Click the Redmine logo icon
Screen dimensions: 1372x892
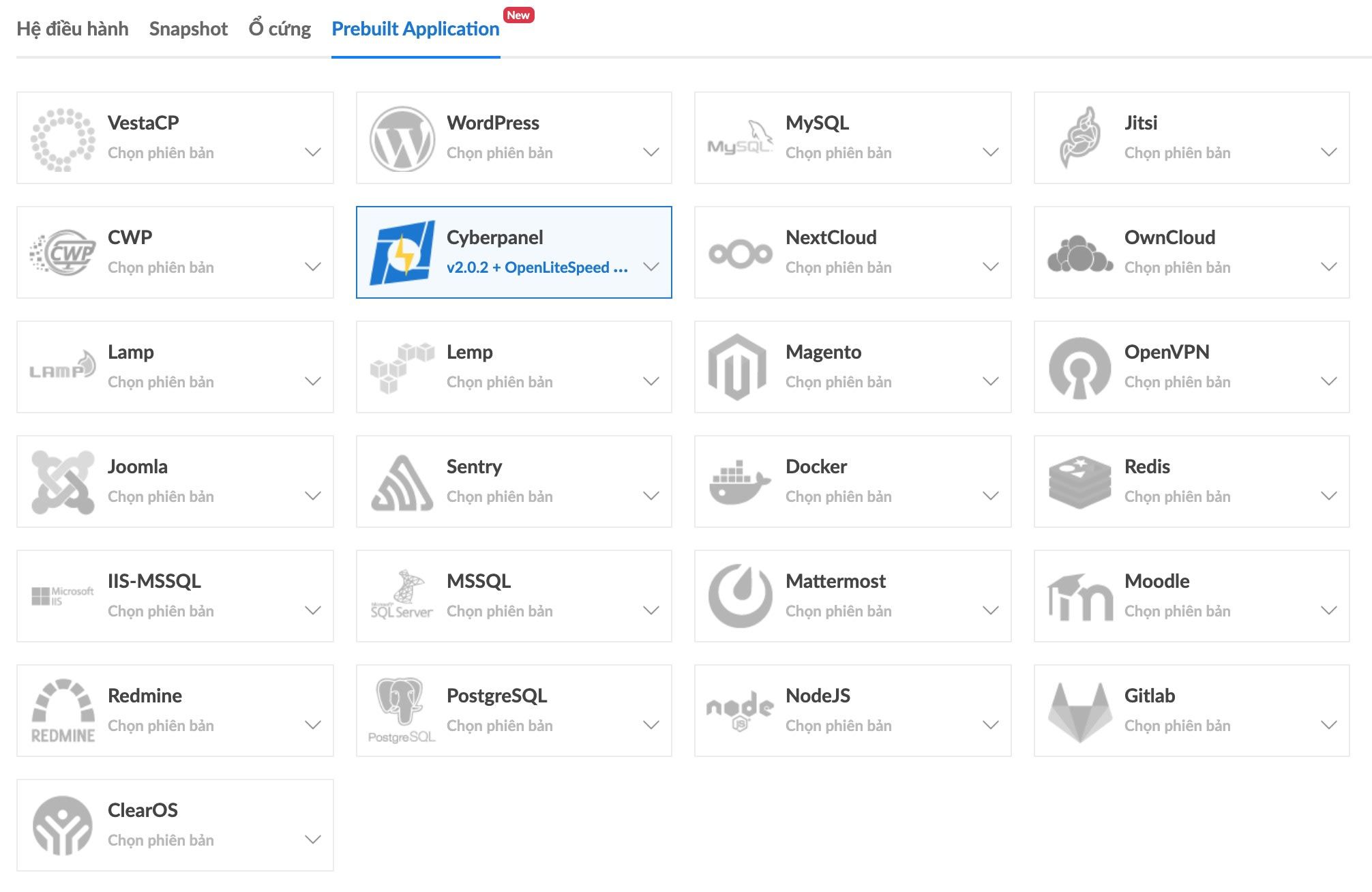(x=63, y=711)
